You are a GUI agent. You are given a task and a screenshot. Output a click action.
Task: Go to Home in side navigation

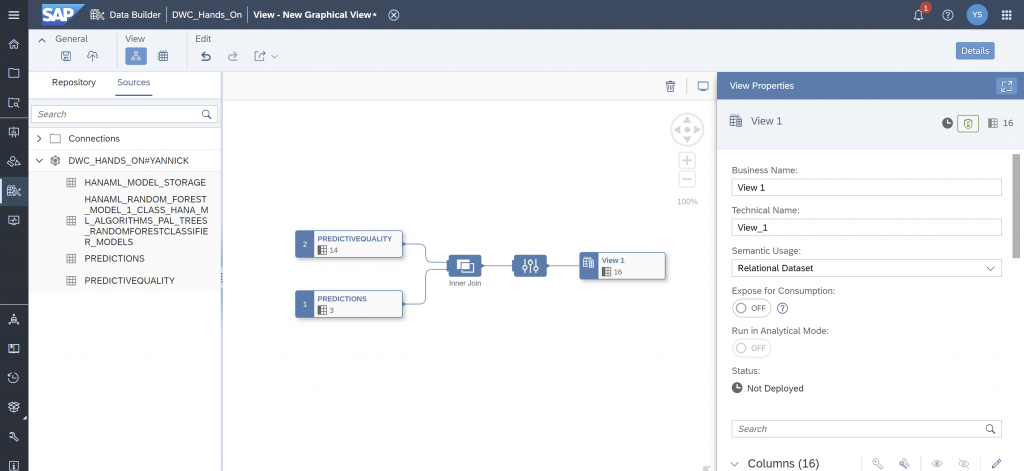(14, 44)
